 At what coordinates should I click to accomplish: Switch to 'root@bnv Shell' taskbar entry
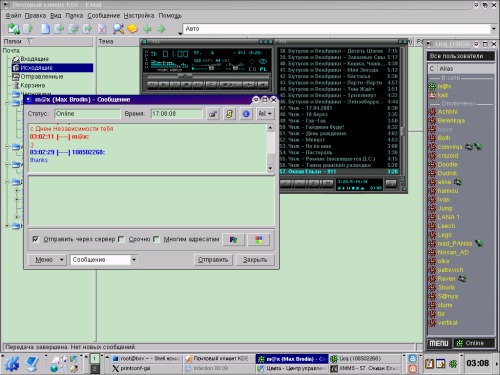[x=147, y=359]
